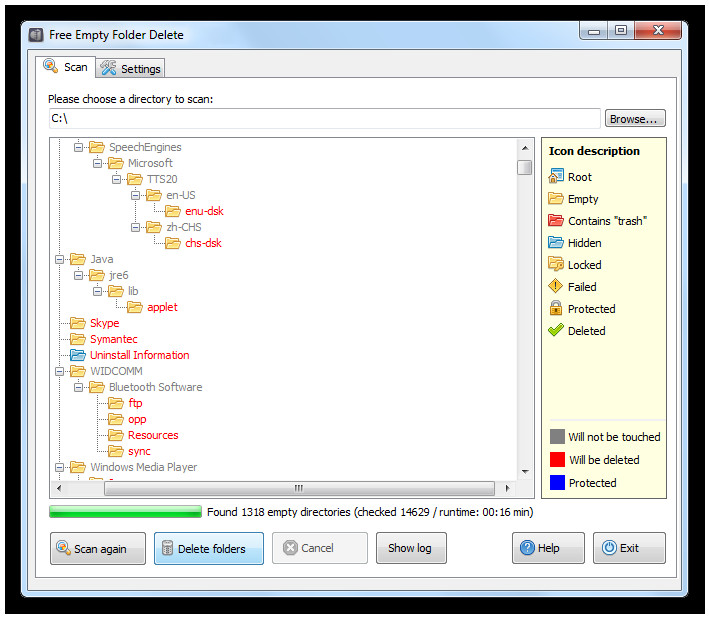709x618 pixels.
Task: Click the Hidden blue folder legend icon
Action: point(556,242)
